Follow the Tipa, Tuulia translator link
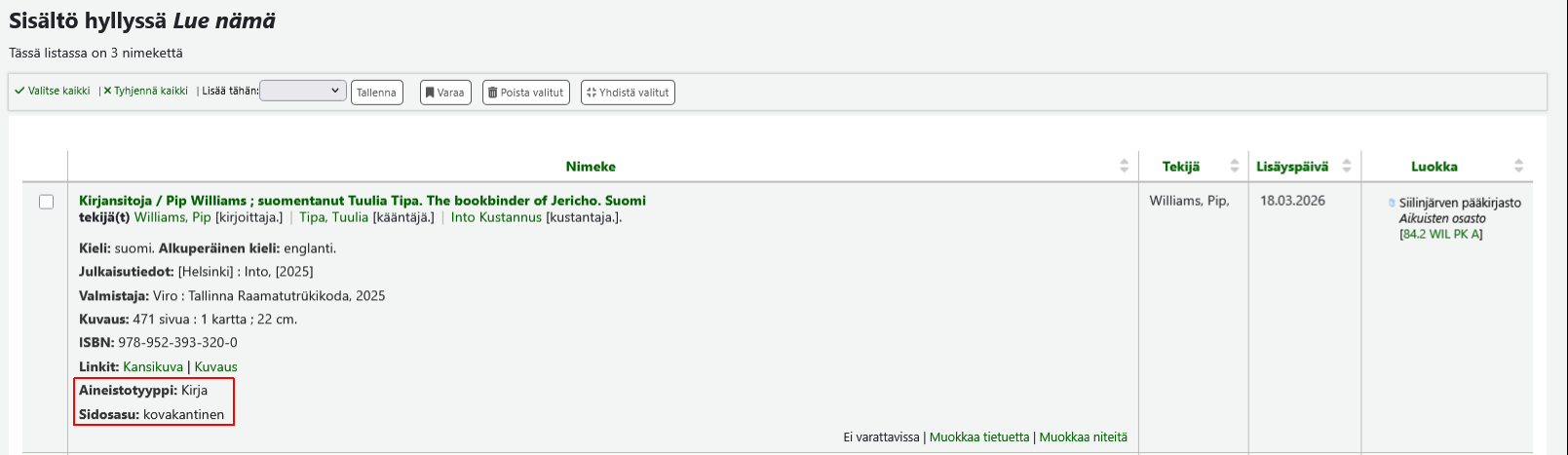 333,217
